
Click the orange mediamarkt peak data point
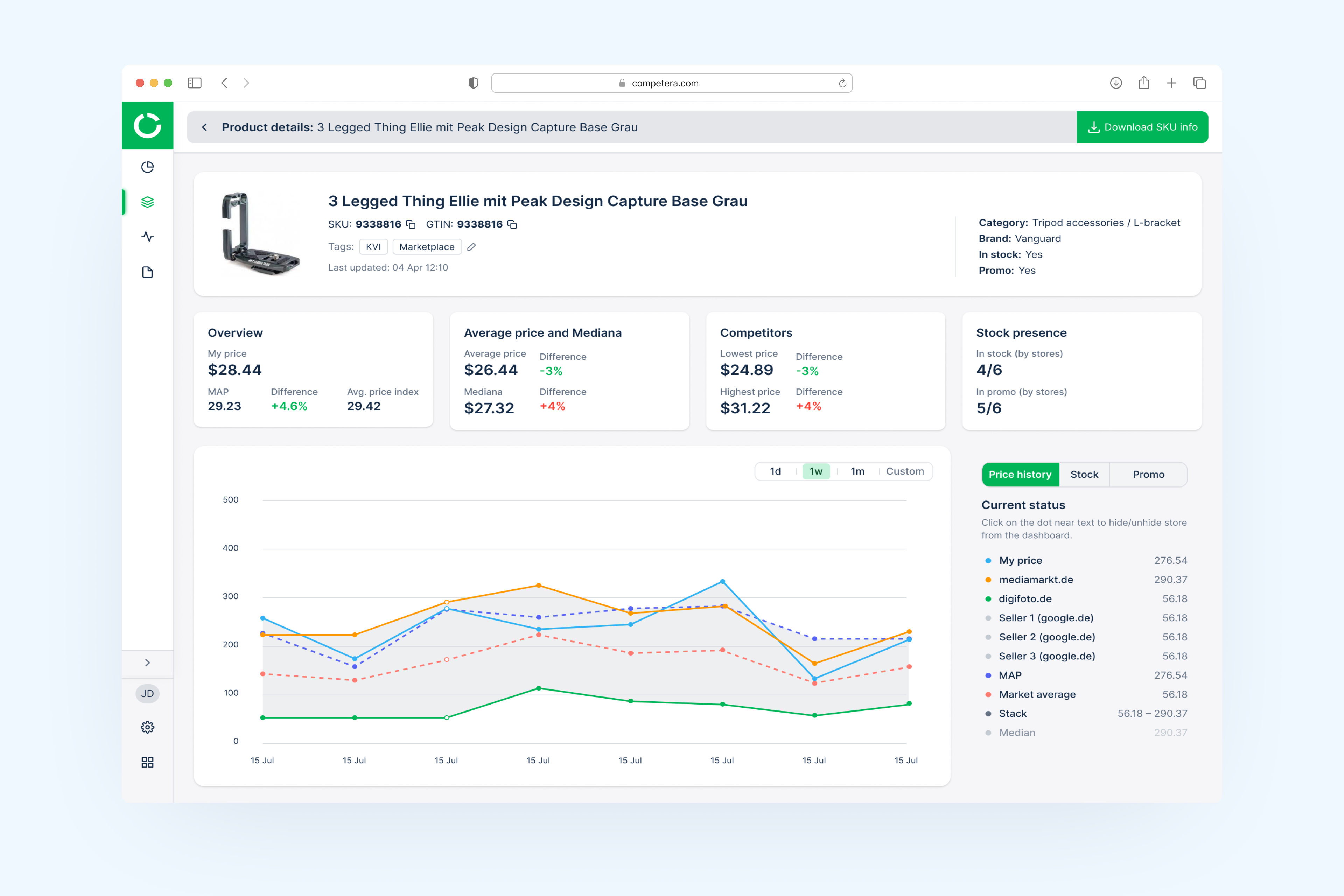pos(538,586)
